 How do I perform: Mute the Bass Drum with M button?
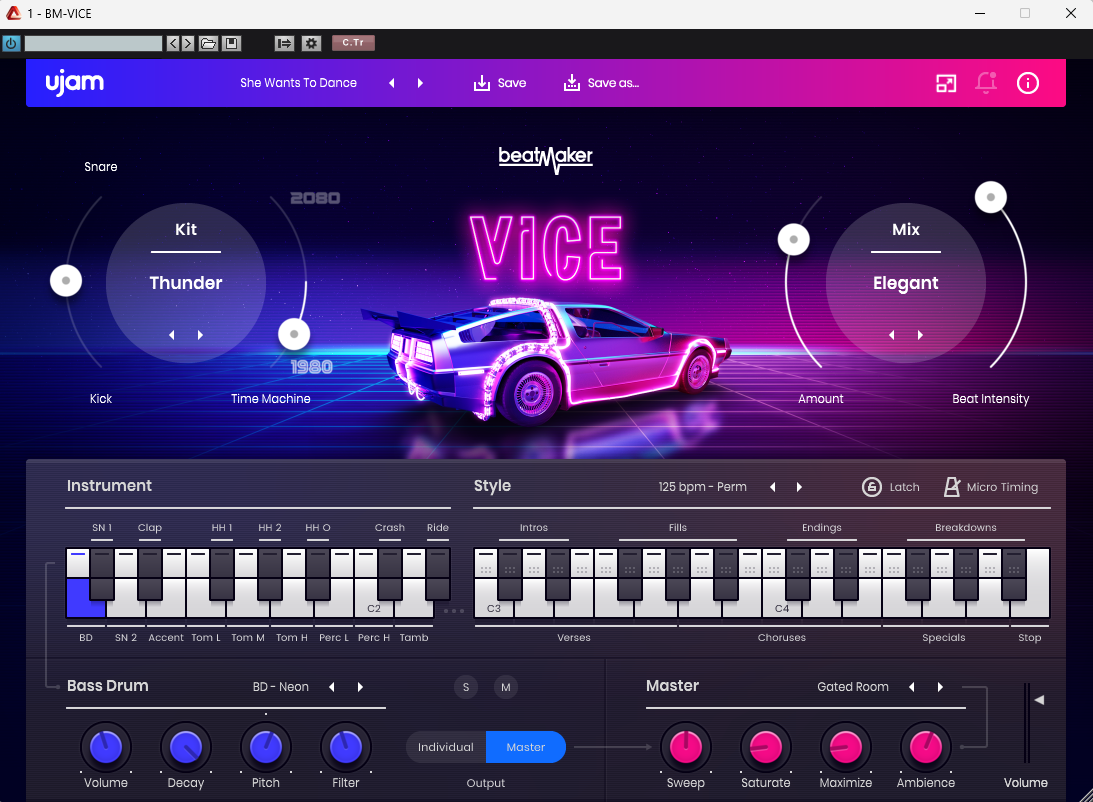point(505,687)
